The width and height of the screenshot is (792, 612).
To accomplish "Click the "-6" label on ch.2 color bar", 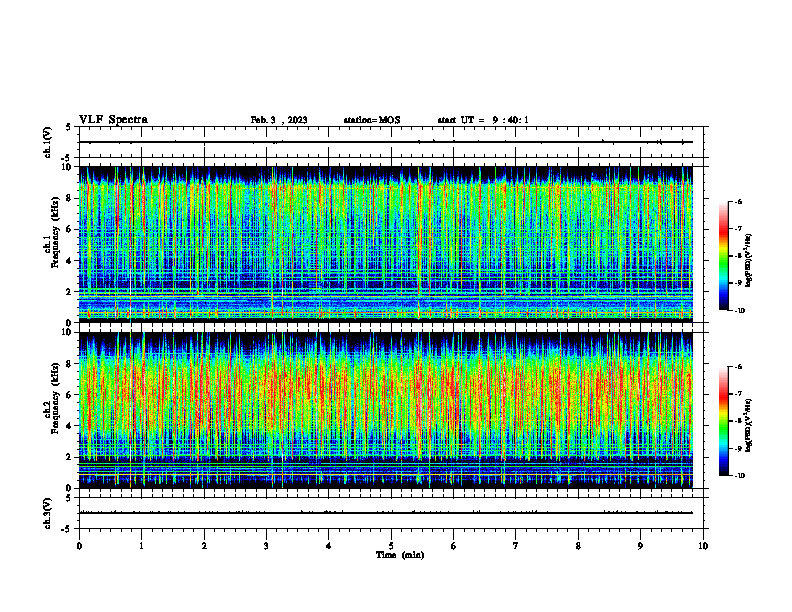I will (738, 367).
